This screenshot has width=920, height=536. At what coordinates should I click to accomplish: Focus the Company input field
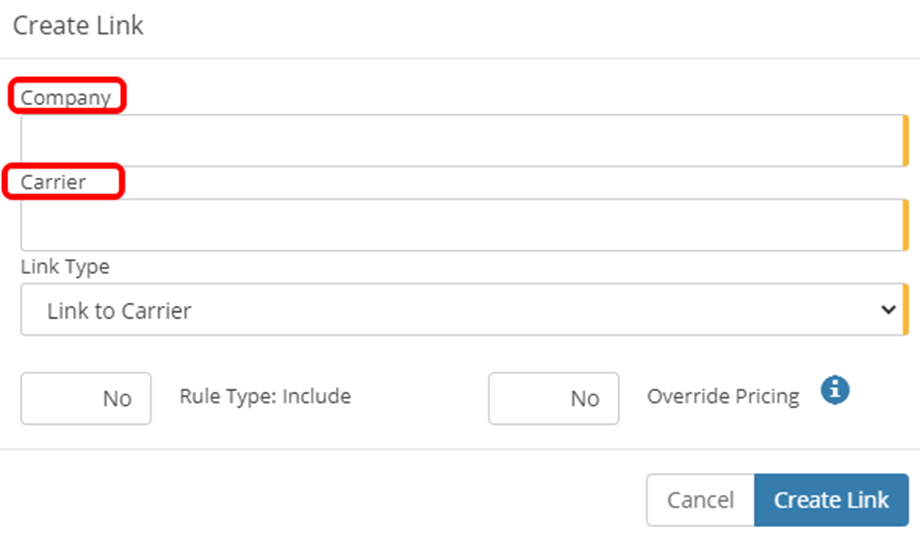460,141
